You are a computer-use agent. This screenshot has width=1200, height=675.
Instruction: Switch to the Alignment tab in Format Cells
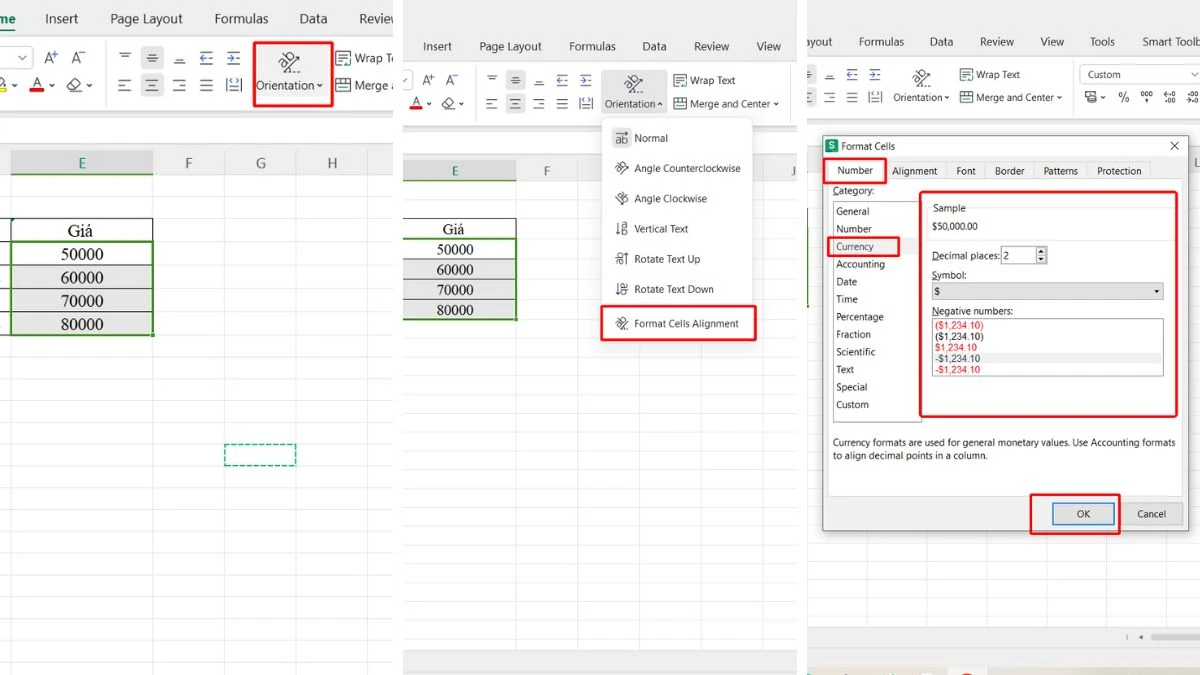[x=915, y=170]
